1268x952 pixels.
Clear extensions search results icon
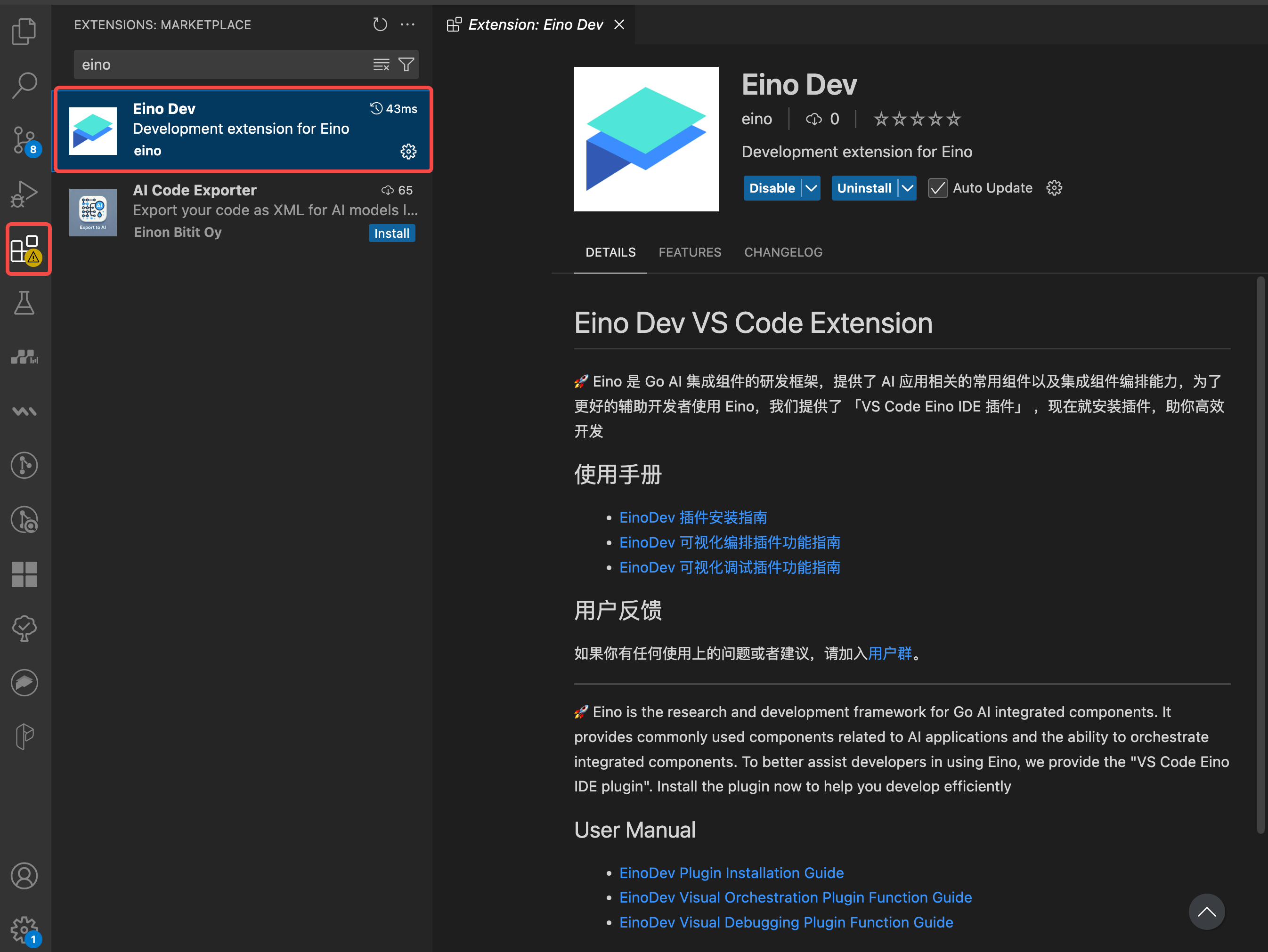point(381,65)
